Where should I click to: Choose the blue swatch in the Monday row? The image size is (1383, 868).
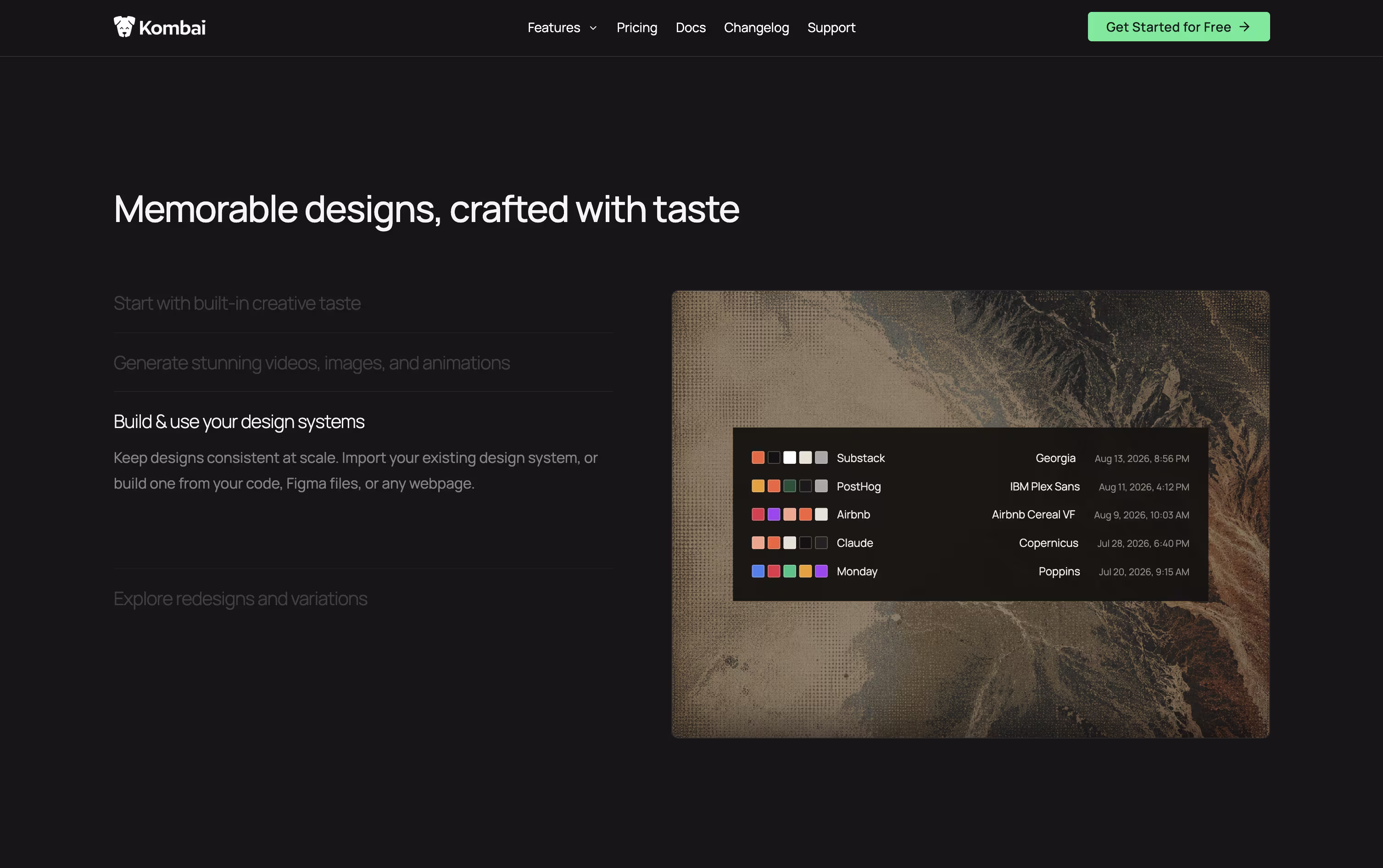(758, 571)
